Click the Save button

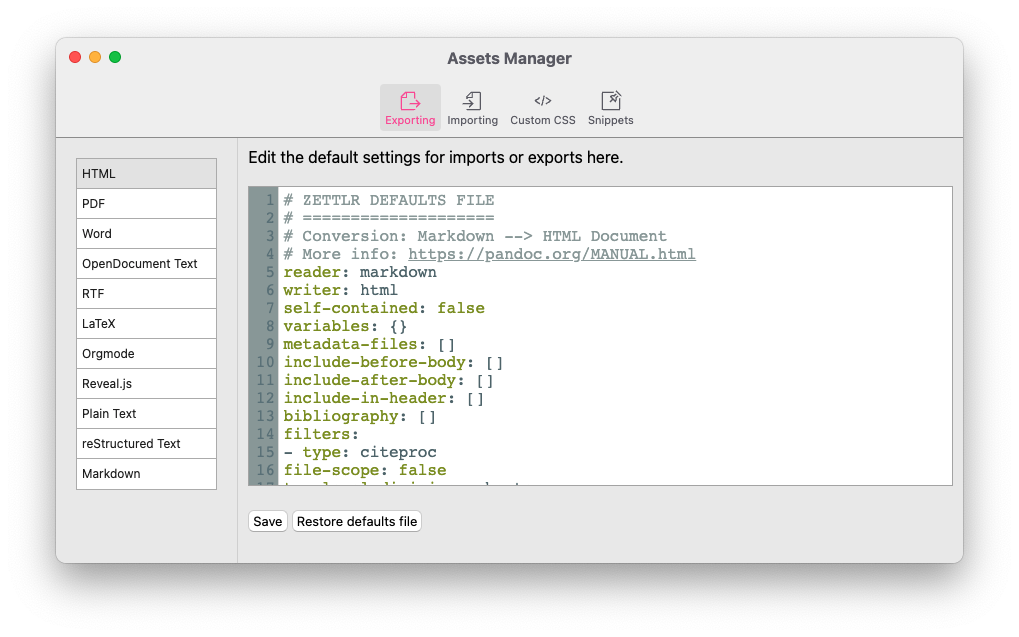click(267, 520)
